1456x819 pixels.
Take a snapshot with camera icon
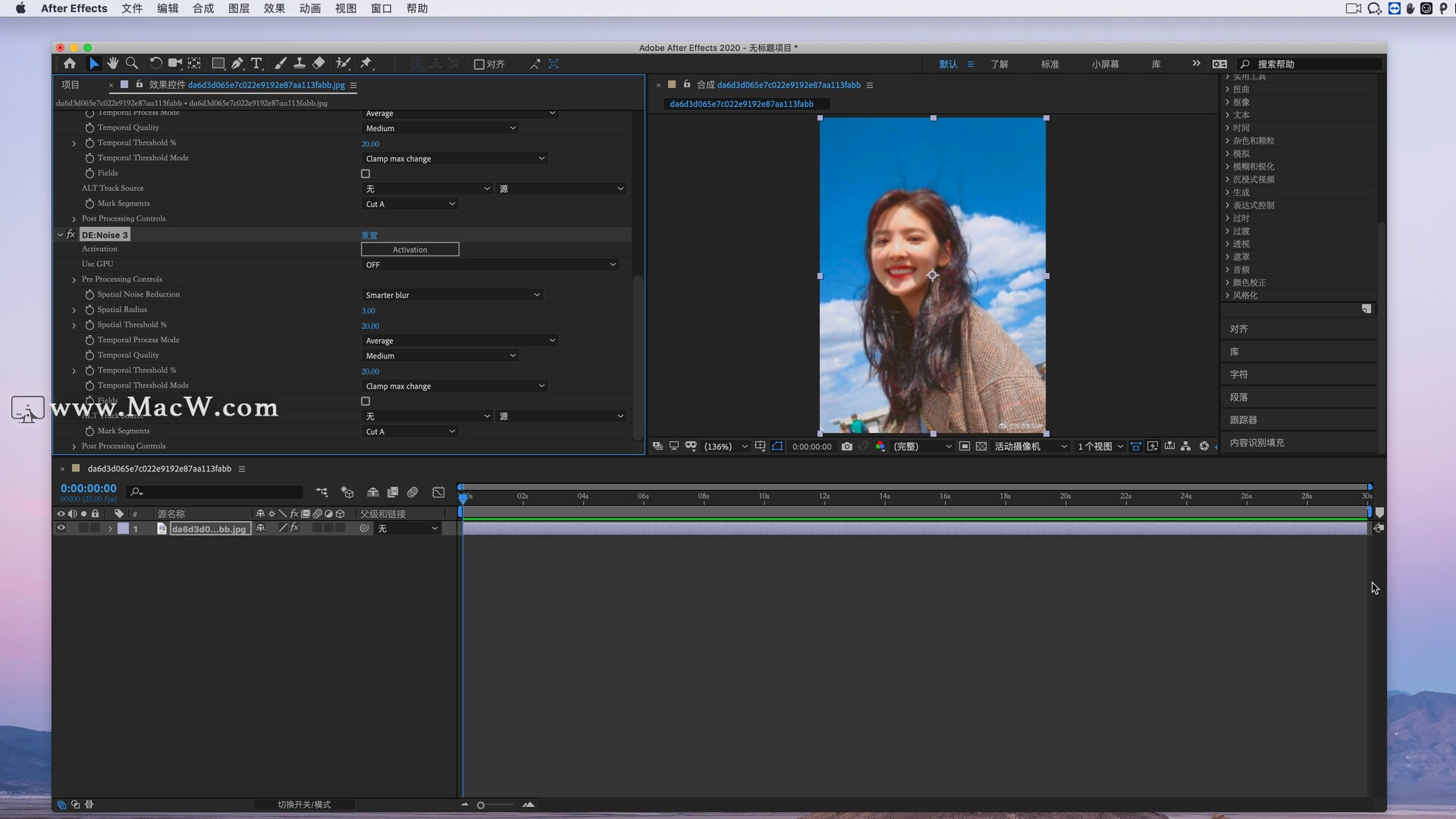click(847, 447)
